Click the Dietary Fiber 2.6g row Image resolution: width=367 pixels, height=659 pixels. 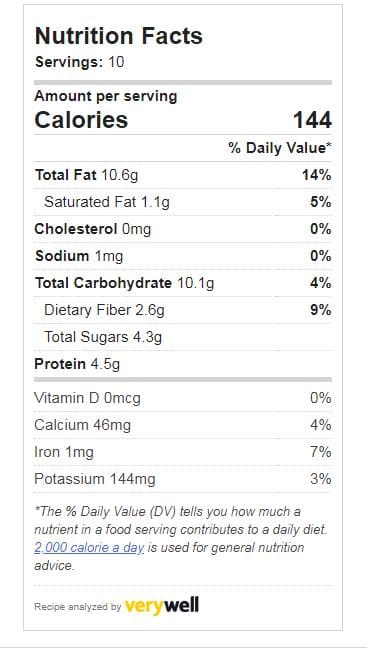coord(183,310)
